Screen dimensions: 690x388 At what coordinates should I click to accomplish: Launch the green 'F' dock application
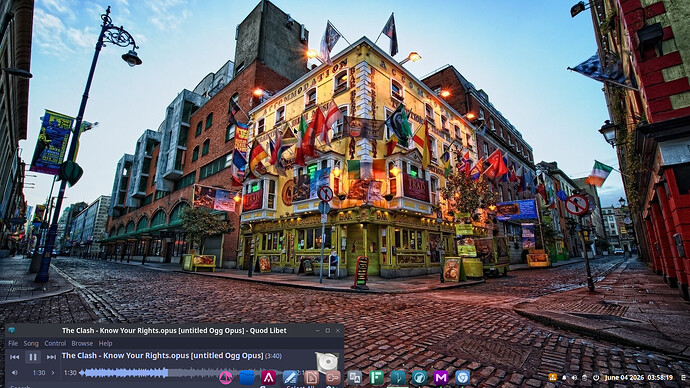(376, 377)
